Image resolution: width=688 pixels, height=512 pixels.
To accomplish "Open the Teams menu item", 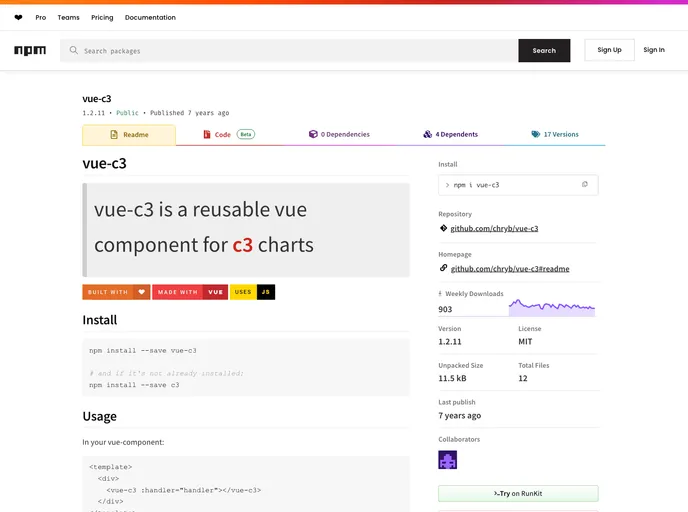I will (x=68, y=18).
